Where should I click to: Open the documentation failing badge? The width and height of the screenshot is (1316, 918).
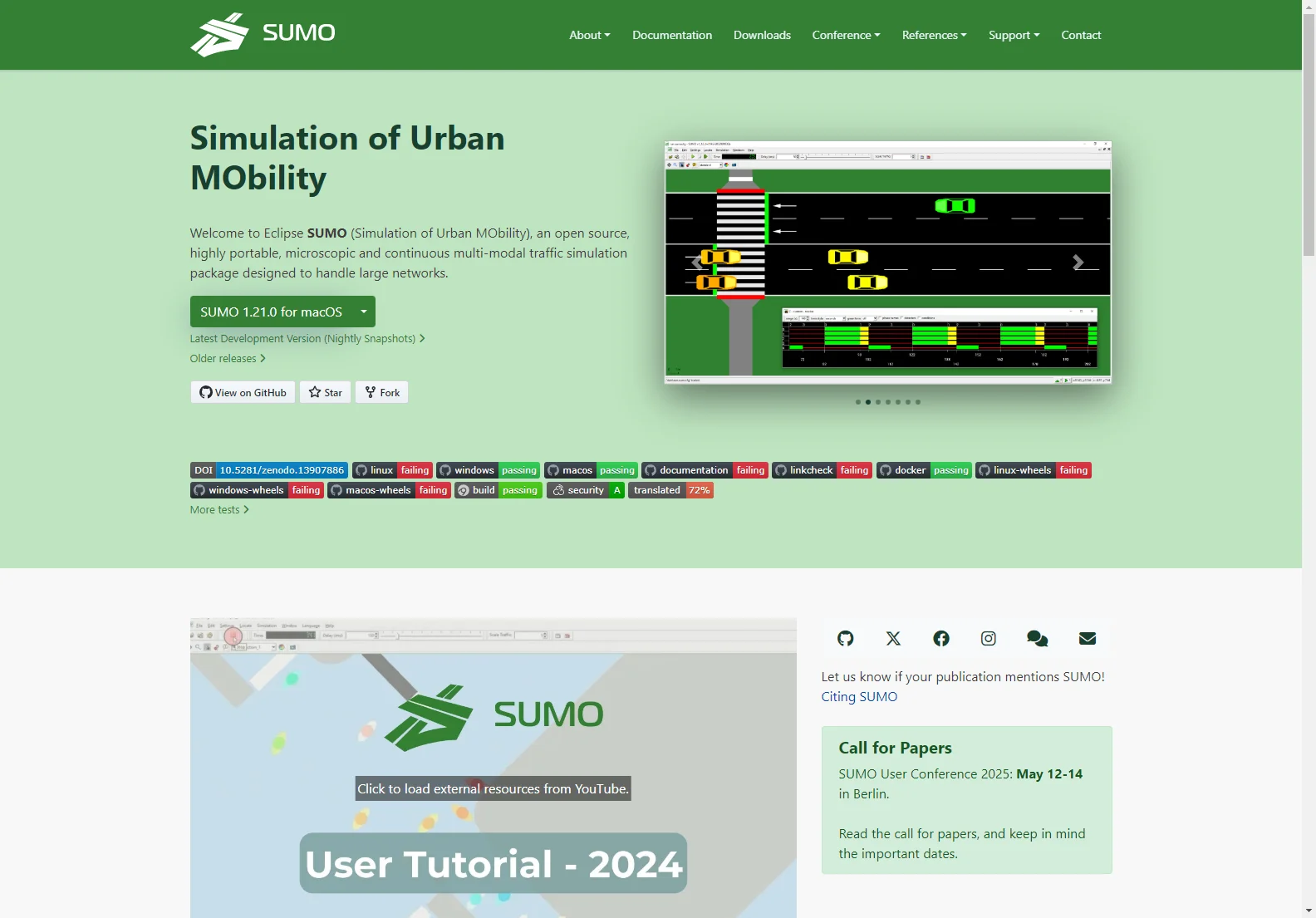point(705,470)
